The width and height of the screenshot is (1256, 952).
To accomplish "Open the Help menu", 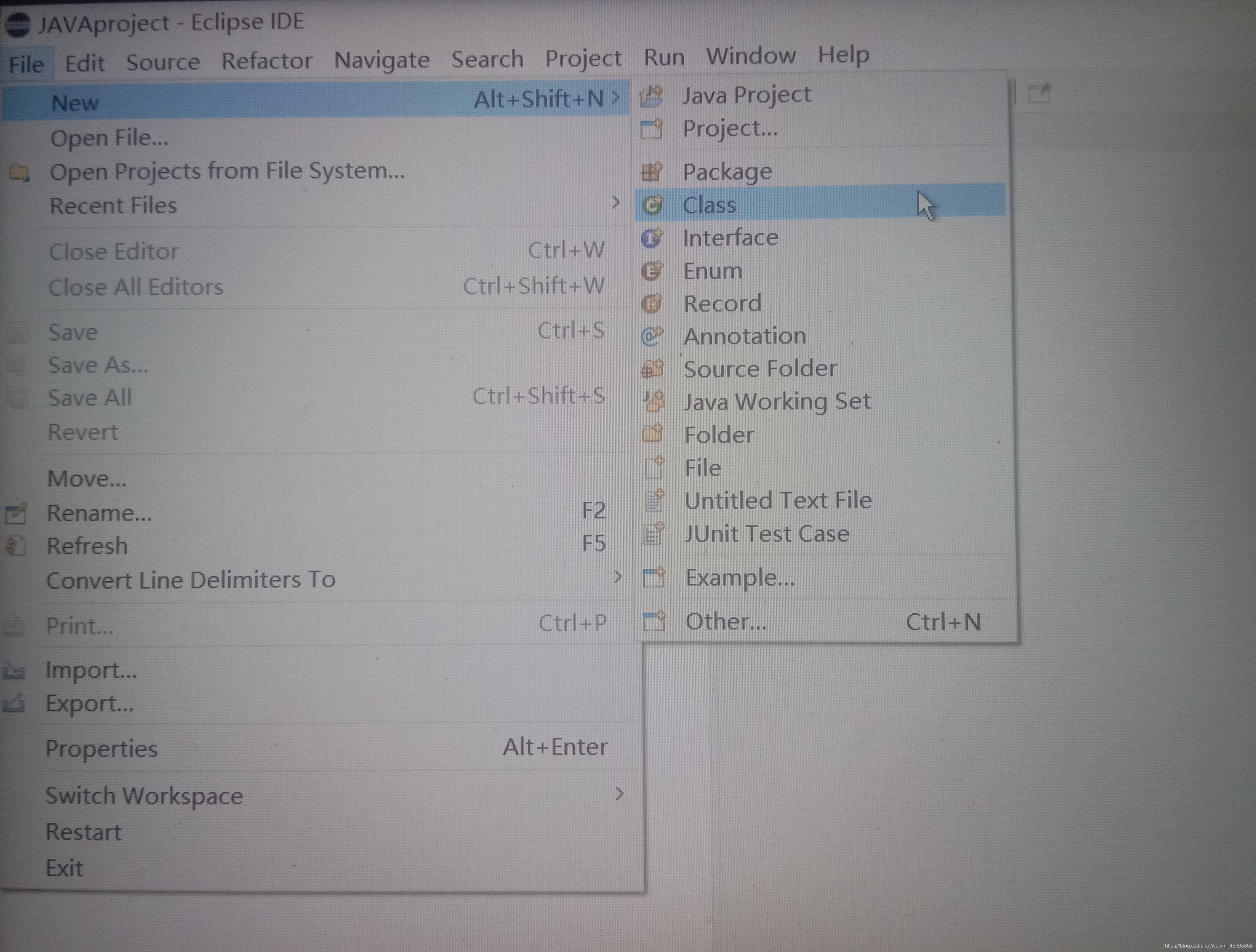I will tap(843, 55).
